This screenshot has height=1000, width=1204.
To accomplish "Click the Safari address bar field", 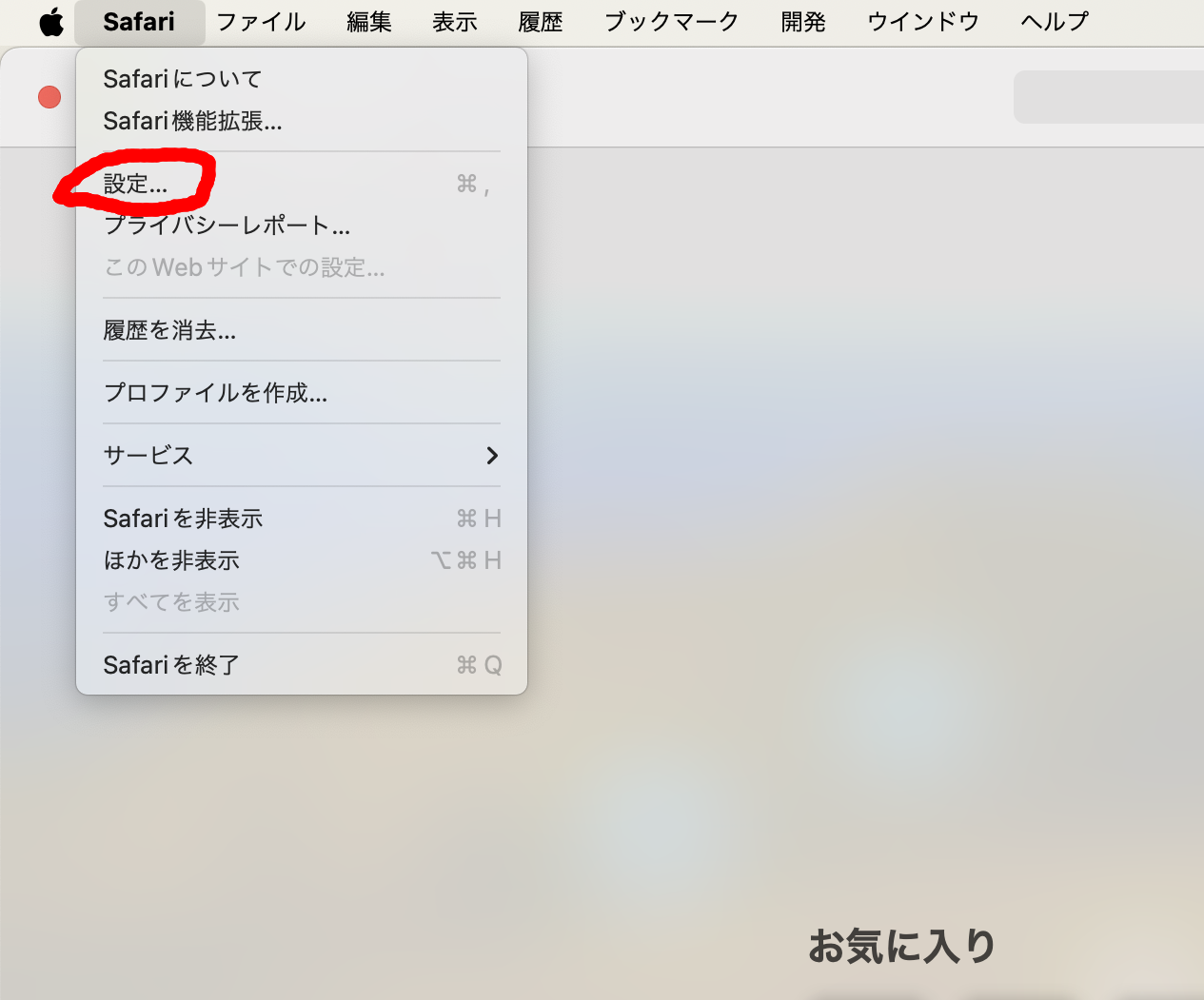I will [x=1109, y=97].
